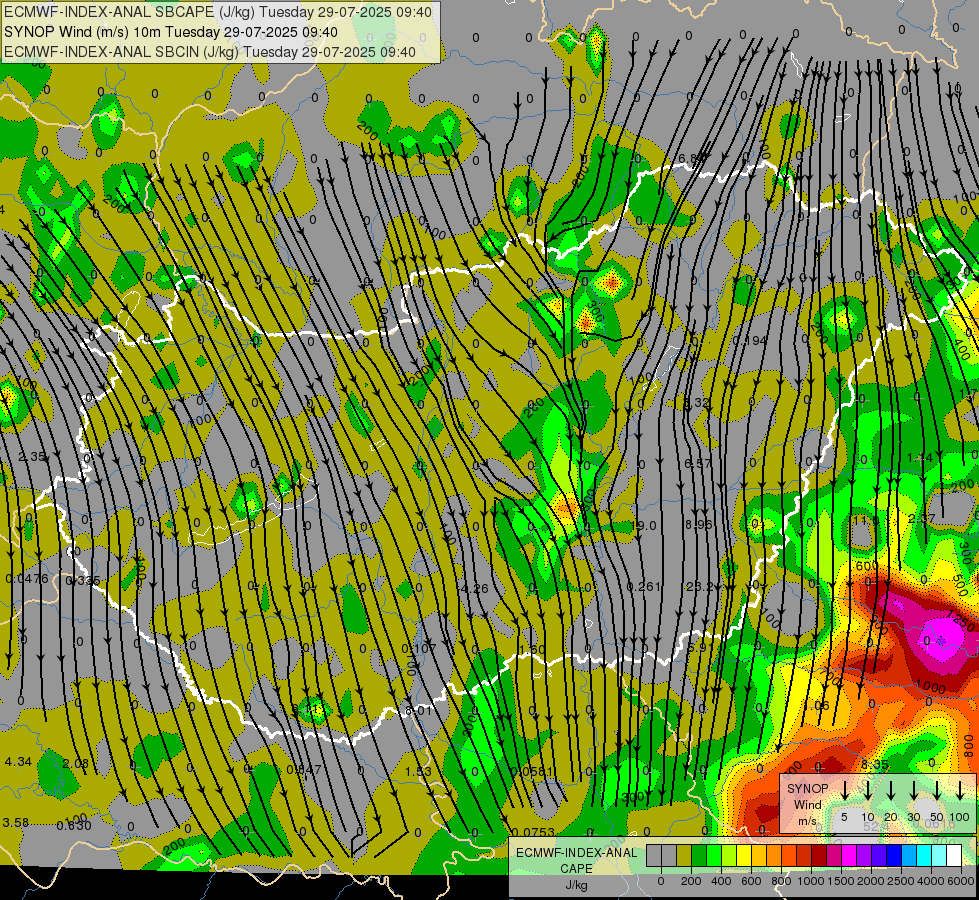
Task: Click the 0.630 value on the map
Action: 74,826
